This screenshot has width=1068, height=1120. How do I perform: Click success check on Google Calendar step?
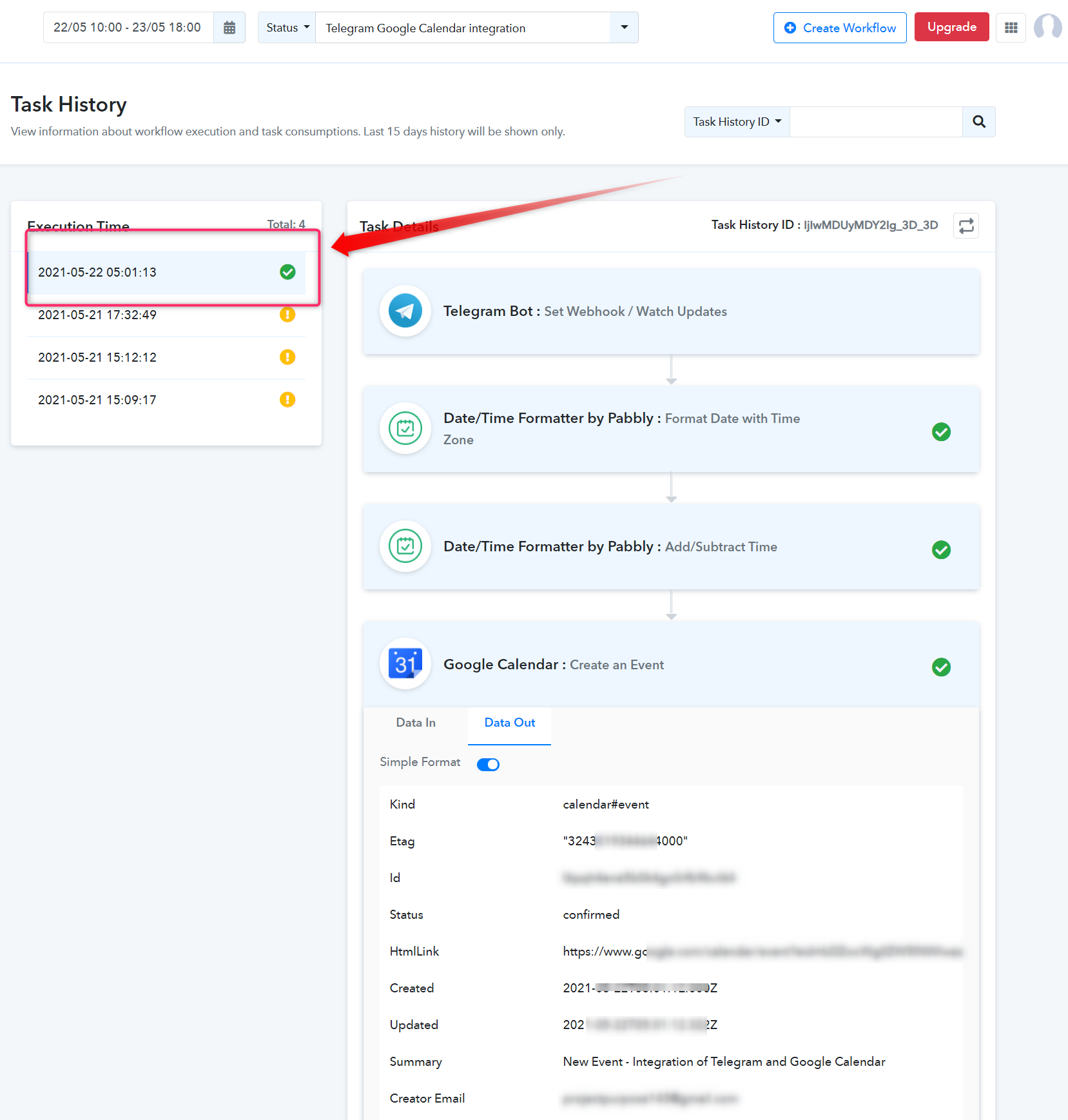(941, 667)
